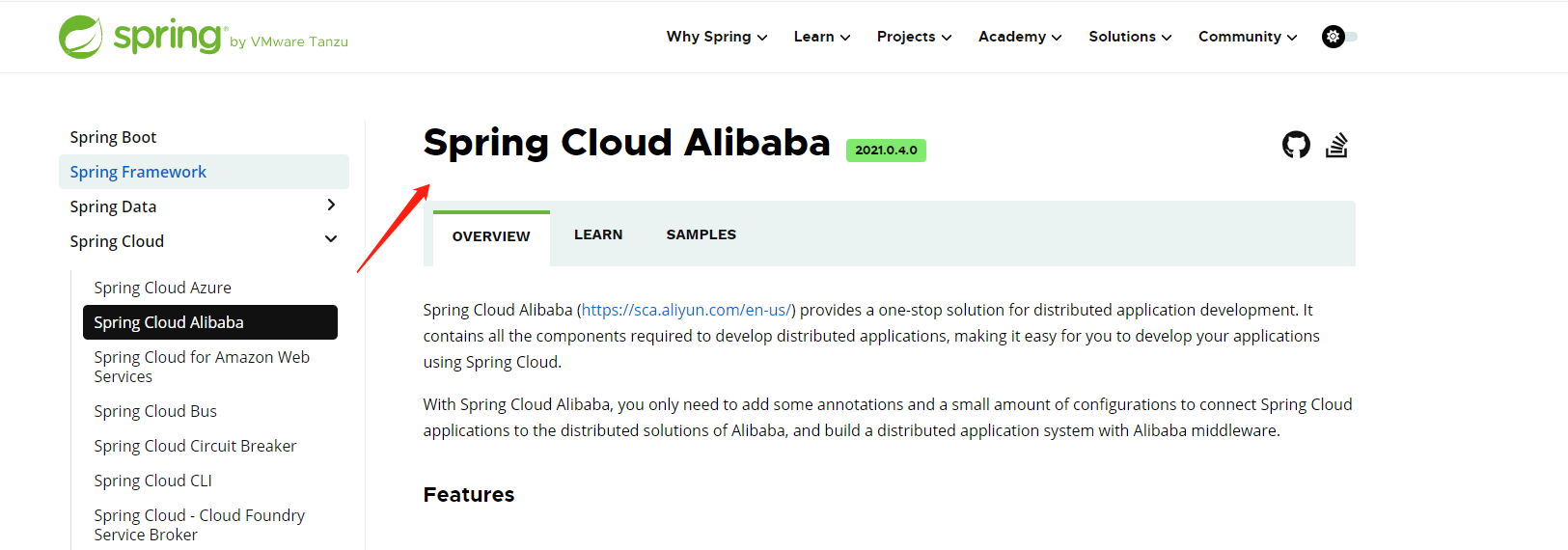Toggle the dark mode theme switch
Viewport: 1568px width, 550px height.
point(1339,37)
